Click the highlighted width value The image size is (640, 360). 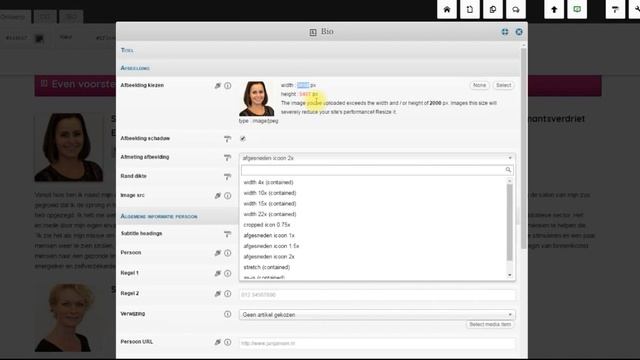(303, 85)
